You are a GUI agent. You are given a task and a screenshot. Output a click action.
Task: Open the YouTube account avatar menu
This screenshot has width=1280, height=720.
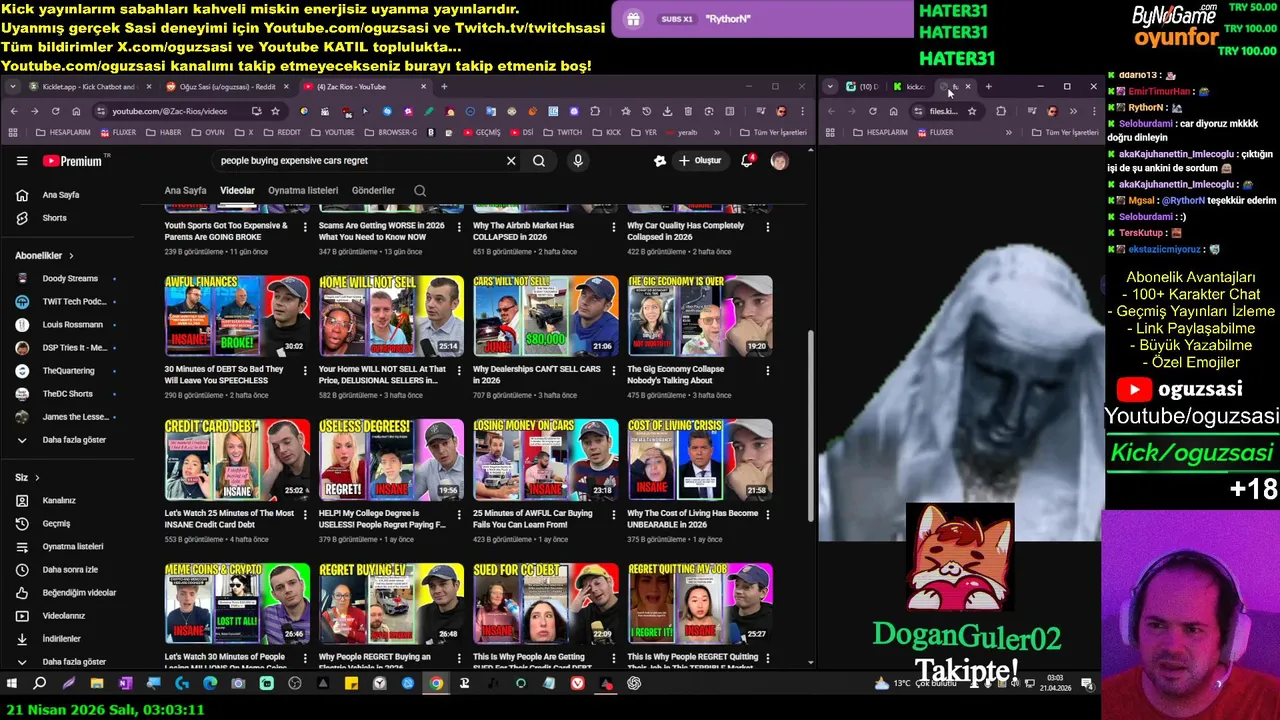(x=779, y=160)
